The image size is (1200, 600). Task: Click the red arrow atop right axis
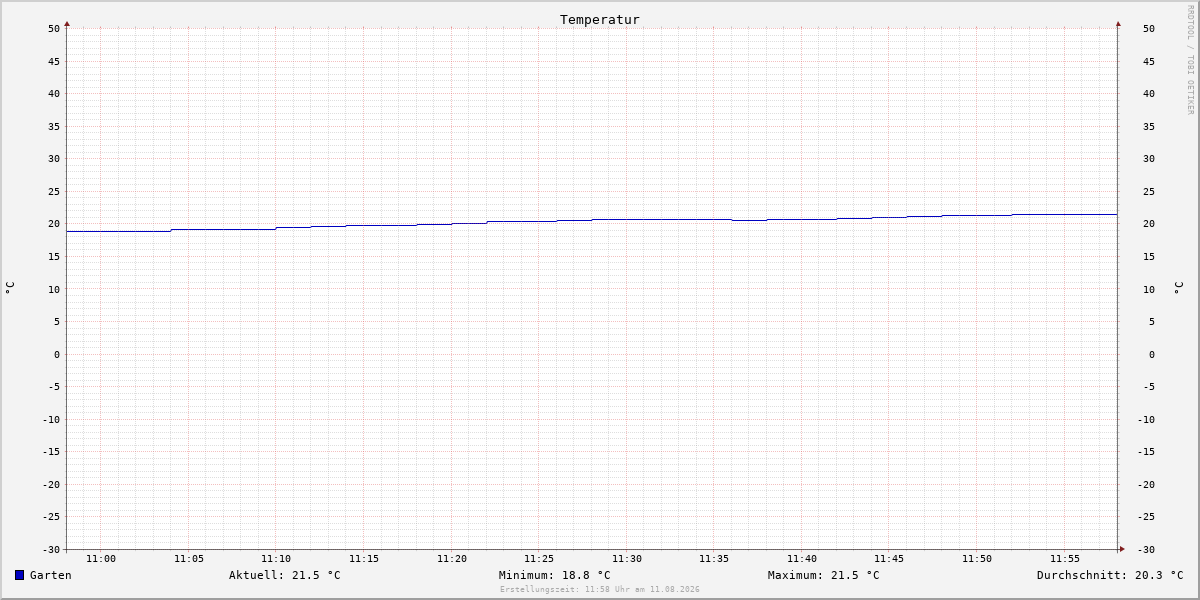click(x=1118, y=23)
